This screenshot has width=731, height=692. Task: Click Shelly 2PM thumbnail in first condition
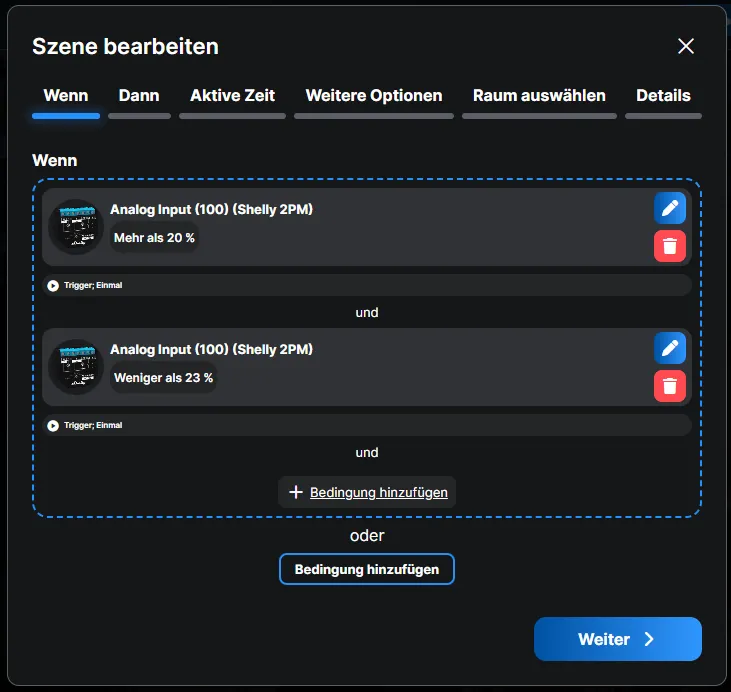tap(76, 227)
